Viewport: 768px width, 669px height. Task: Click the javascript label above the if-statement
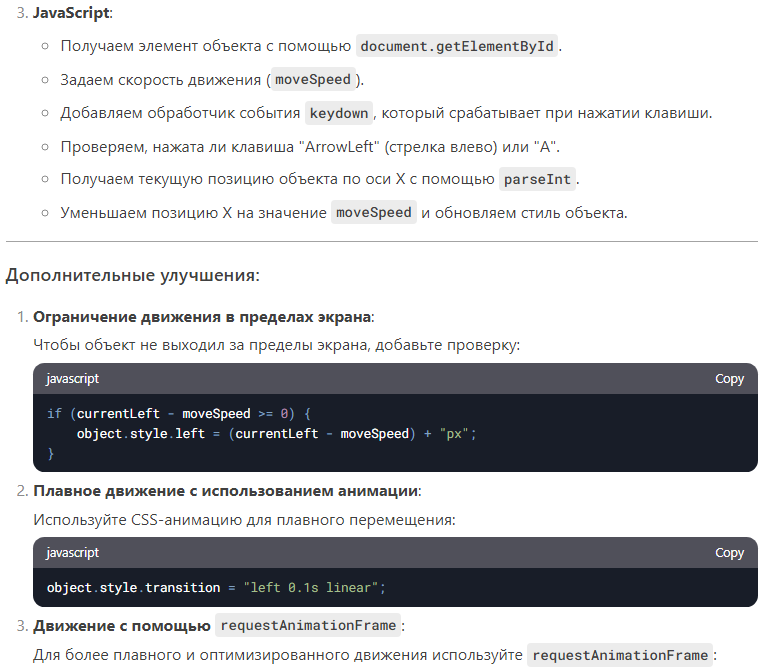pyautogui.click(x=73, y=379)
